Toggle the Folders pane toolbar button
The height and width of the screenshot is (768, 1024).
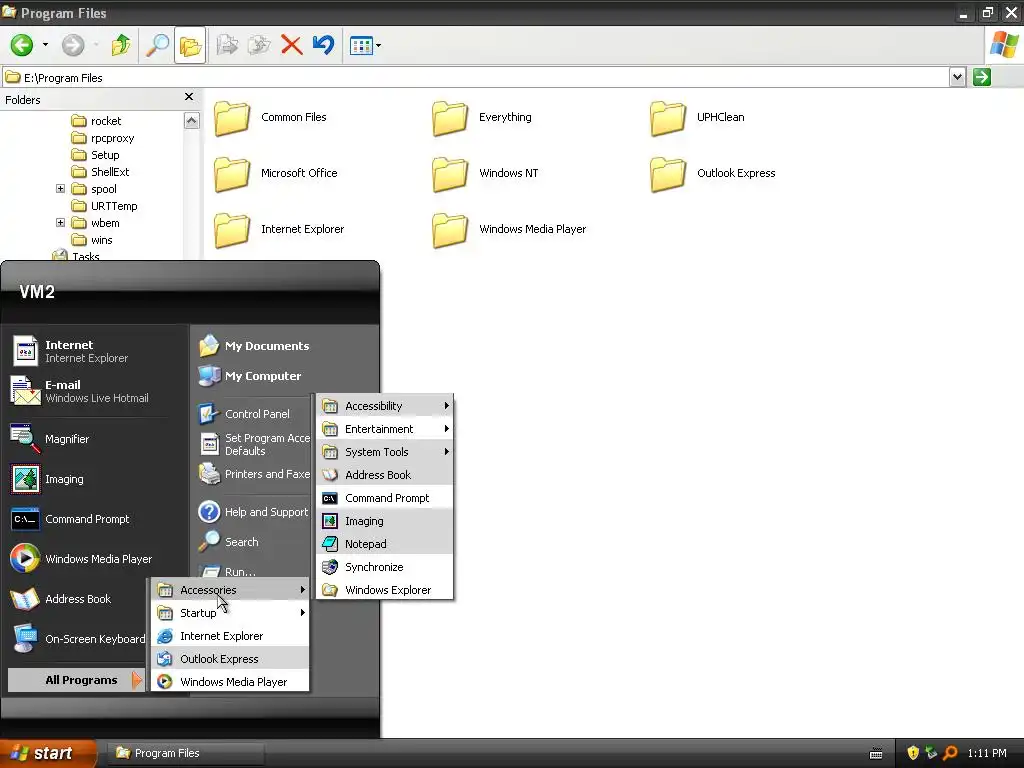(x=190, y=45)
